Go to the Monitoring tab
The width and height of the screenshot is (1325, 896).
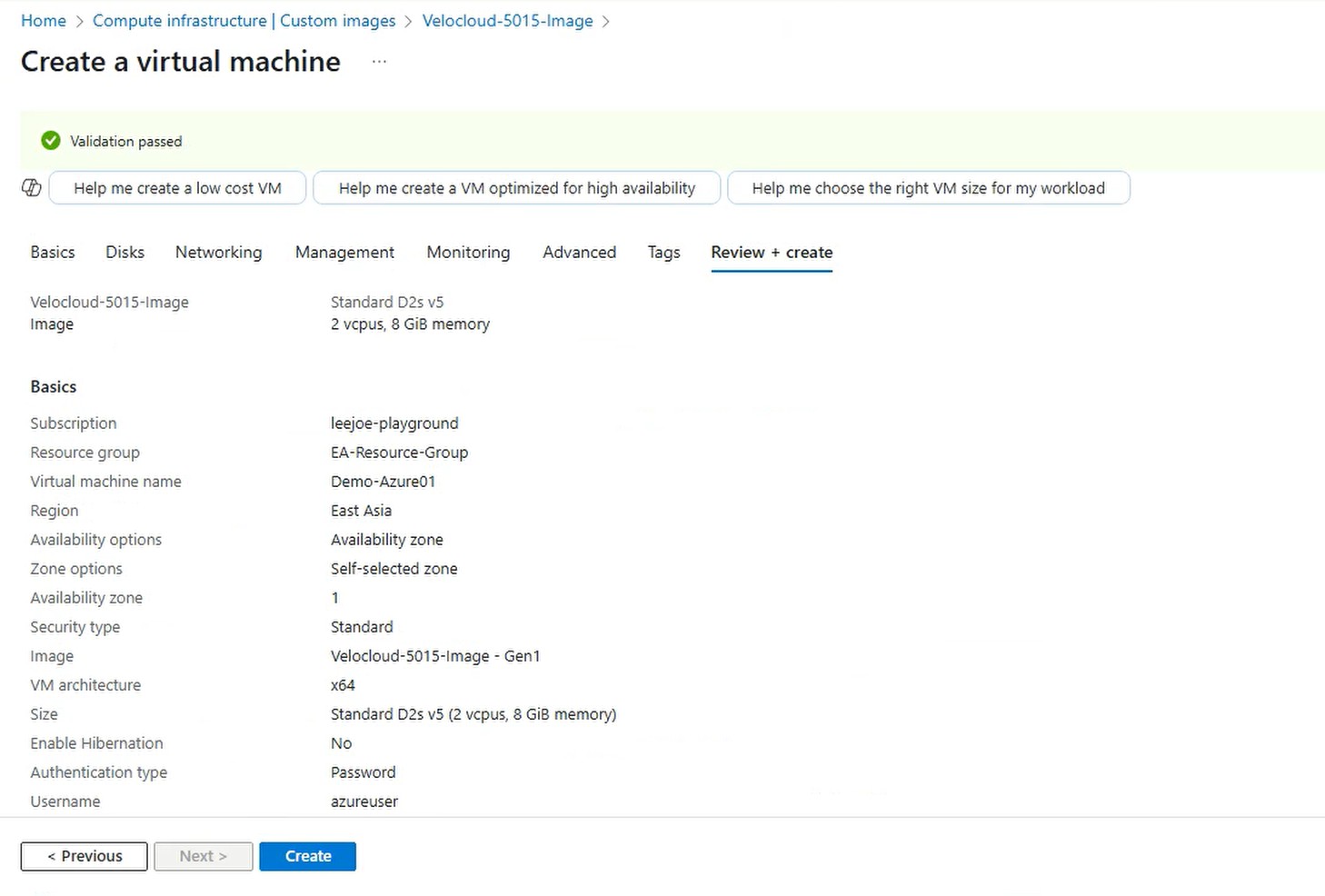pyautogui.click(x=468, y=253)
